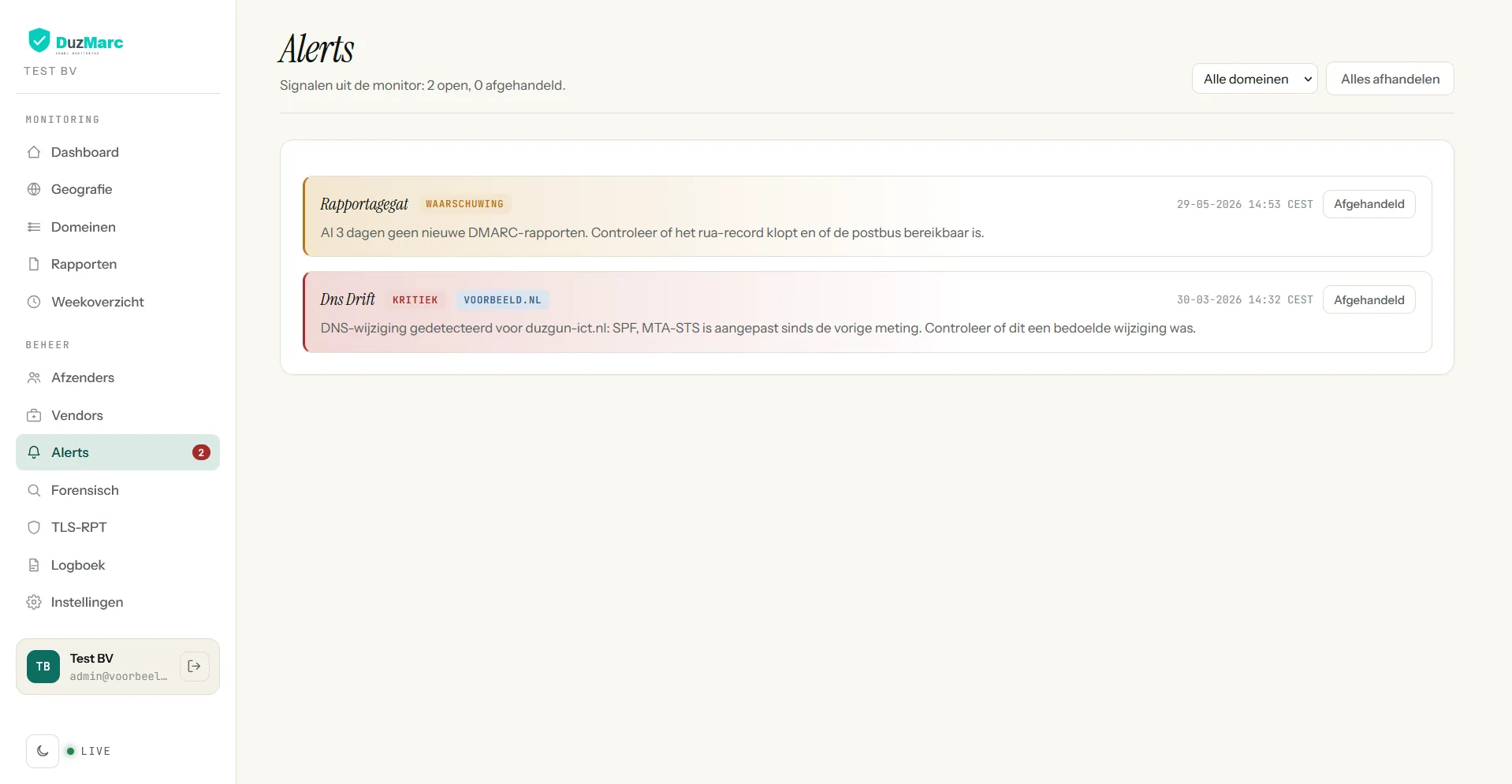This screenshot has width=1512, height=784.
Task: Click the DNS-wijziging gedetecteerd description text
Action: [758, 328]
